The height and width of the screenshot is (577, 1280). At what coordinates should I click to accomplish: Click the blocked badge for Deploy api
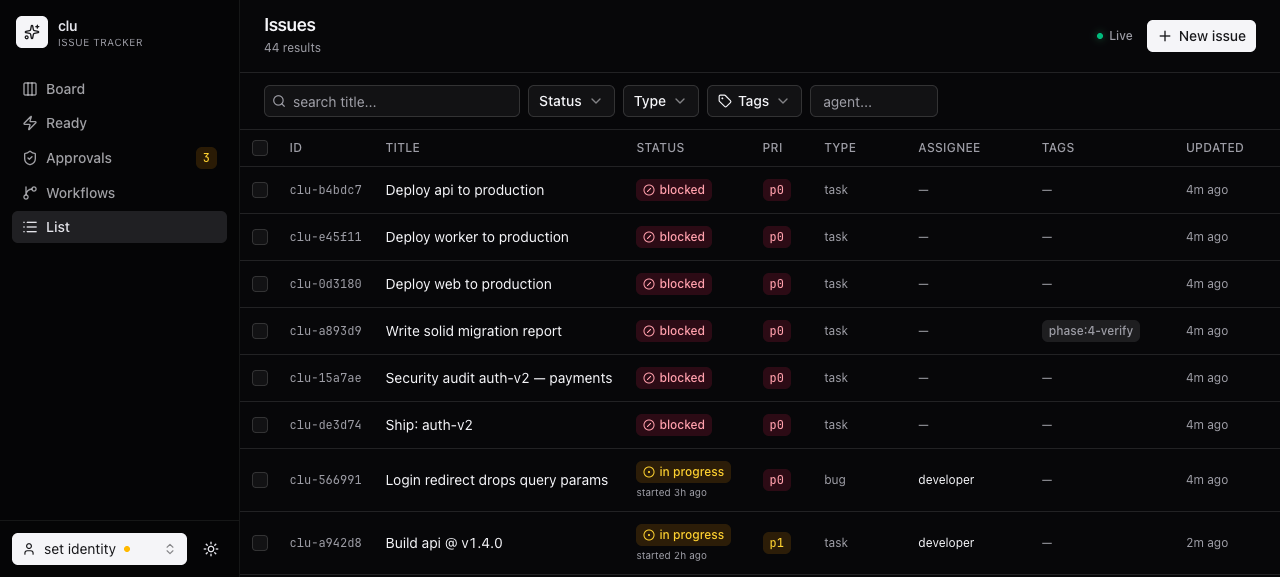pos(674,190)
